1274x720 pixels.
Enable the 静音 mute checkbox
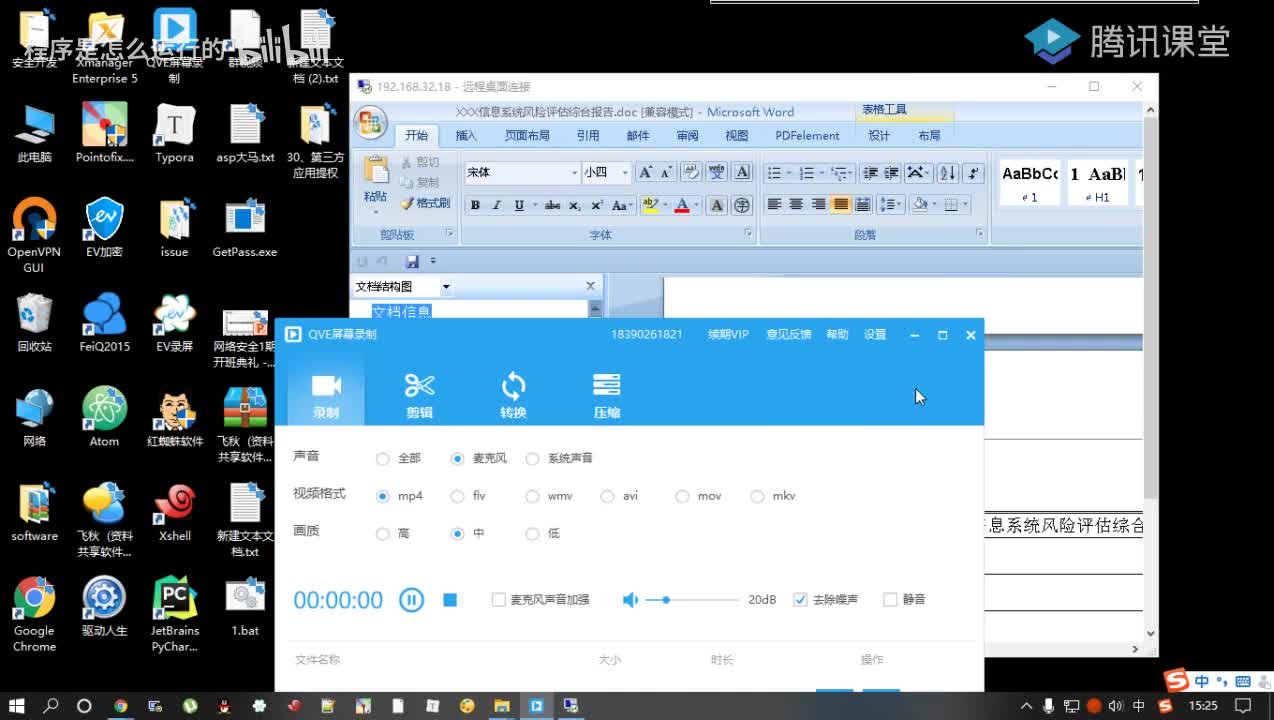[x=890, y=600]
